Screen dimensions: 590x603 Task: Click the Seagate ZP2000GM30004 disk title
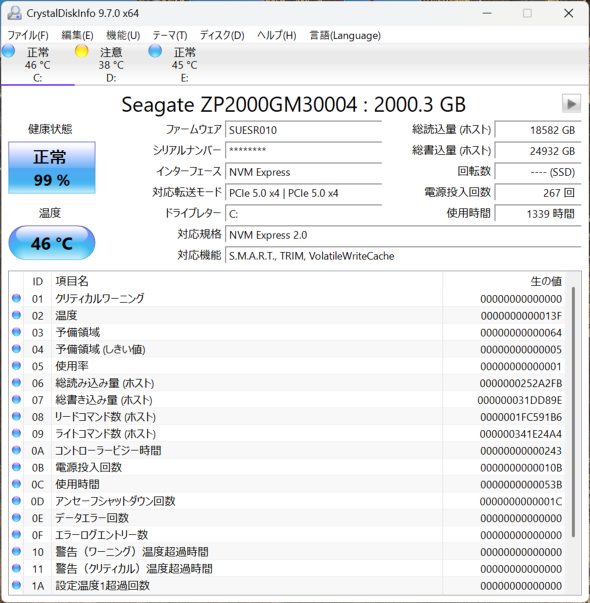(293, 104)
